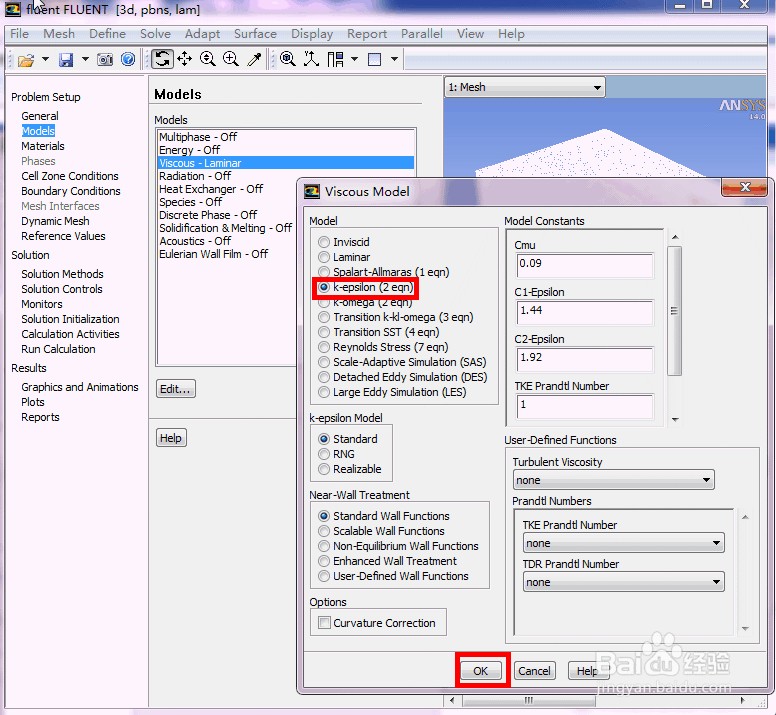Confirm the Viscous Model with OK
The width and height of the screenshot is (776, 715).
pyautogui.click(x=481, y=670)
